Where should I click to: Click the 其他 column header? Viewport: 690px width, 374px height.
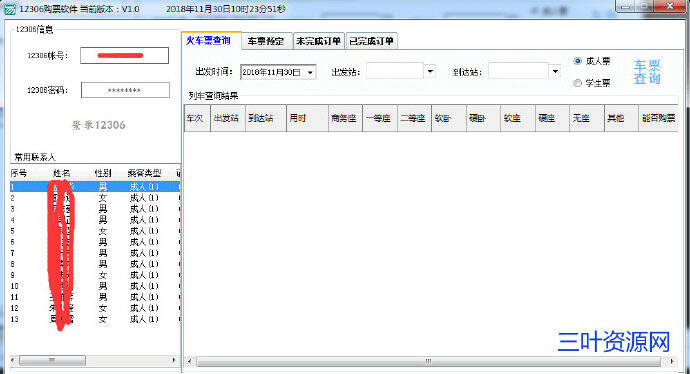pyautogui.click(x=621, y=118)
